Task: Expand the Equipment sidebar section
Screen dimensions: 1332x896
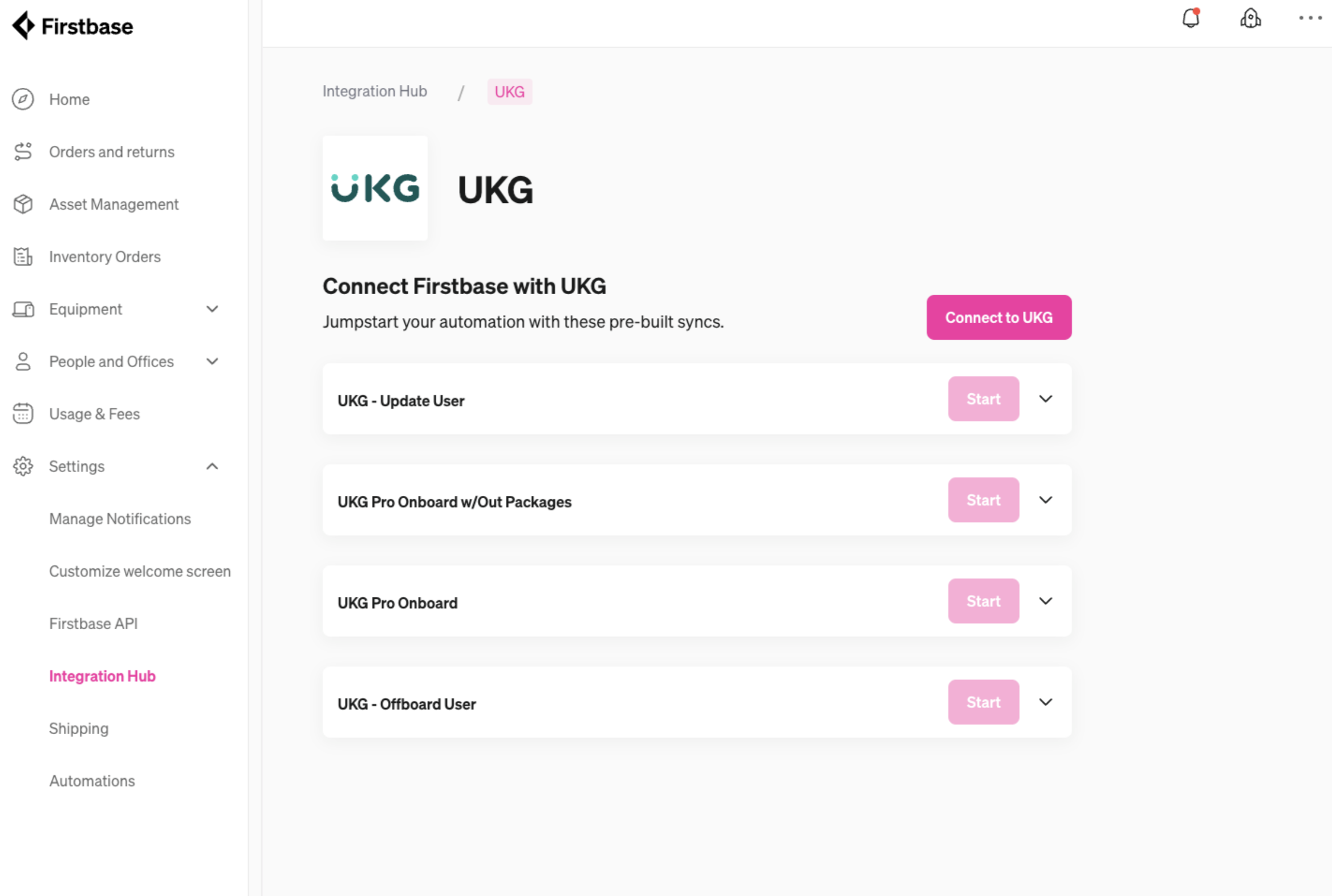Action: [x=212, y=309]
